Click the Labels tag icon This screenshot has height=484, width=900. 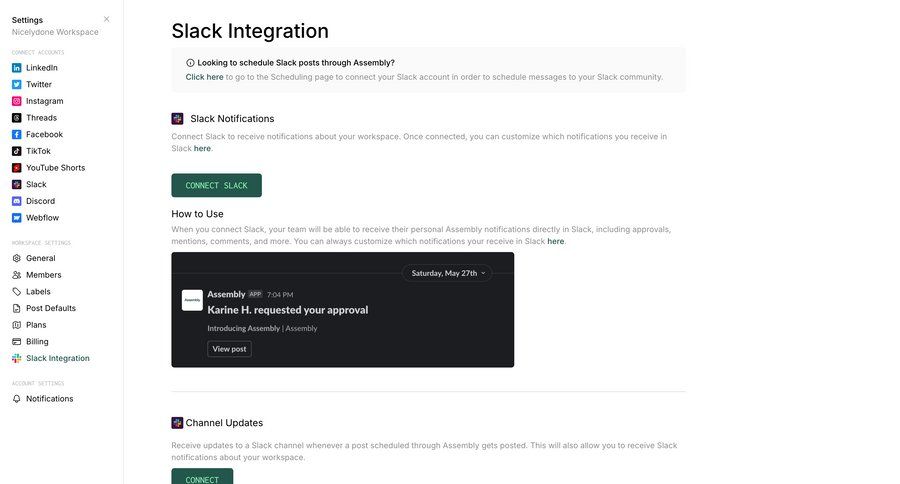coord(17,292)
